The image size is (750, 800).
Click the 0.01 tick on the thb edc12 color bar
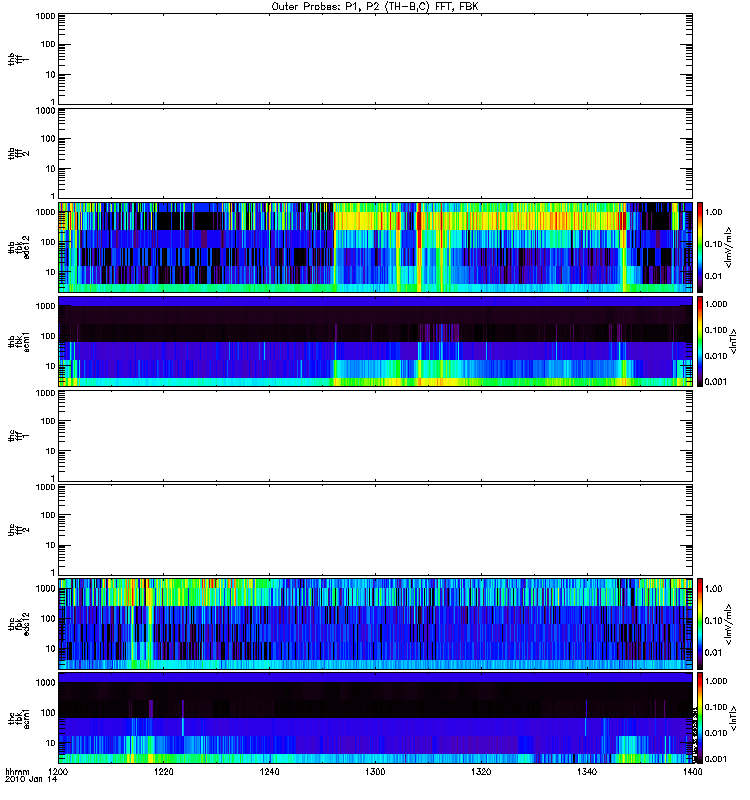pyautogui.click(x=713, y=276)
